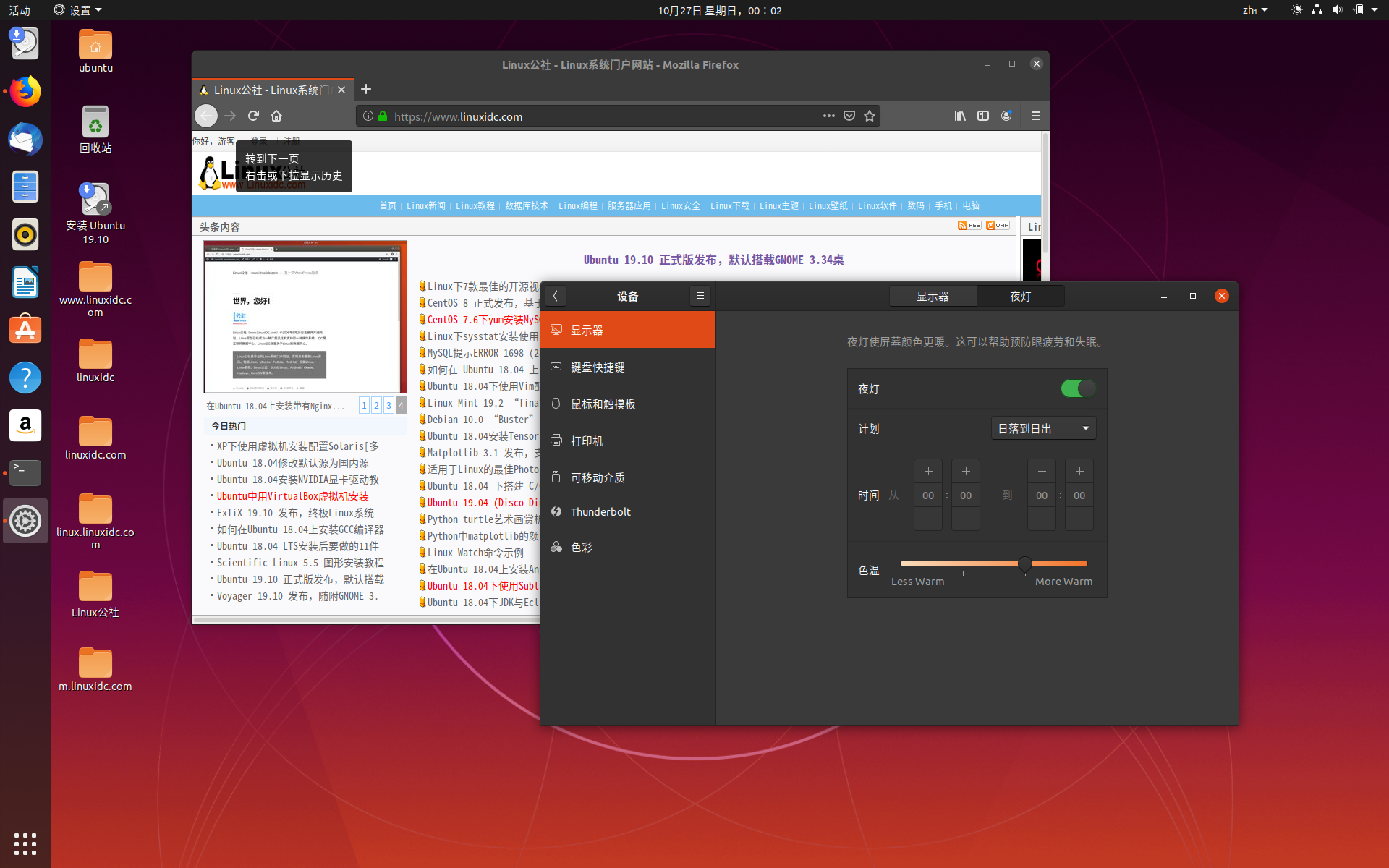This screenshot has width=1389, height=868.
Task: Open the Firefox hamburger menu
Action: [x=1036, y=116]
